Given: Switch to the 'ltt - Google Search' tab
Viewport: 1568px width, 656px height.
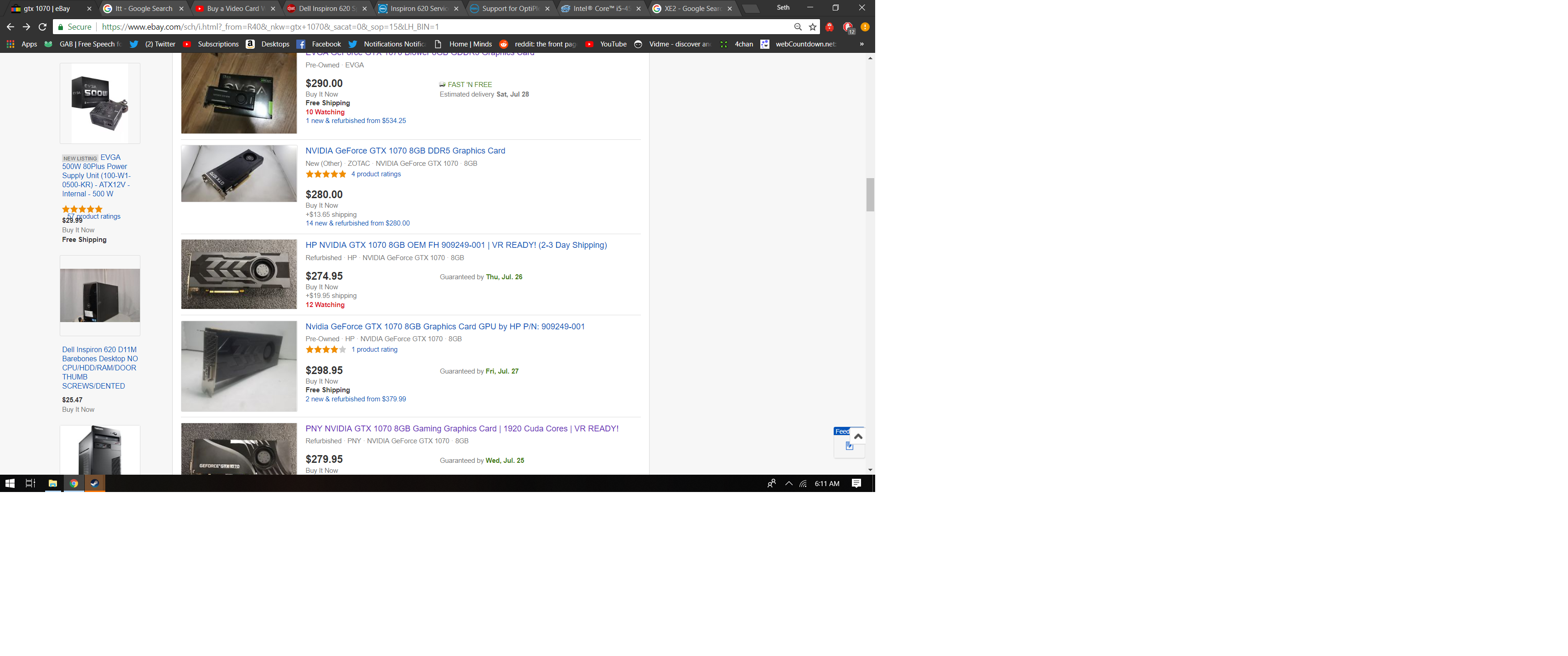Looking at the screenshot, I should (x=144, y=9).
